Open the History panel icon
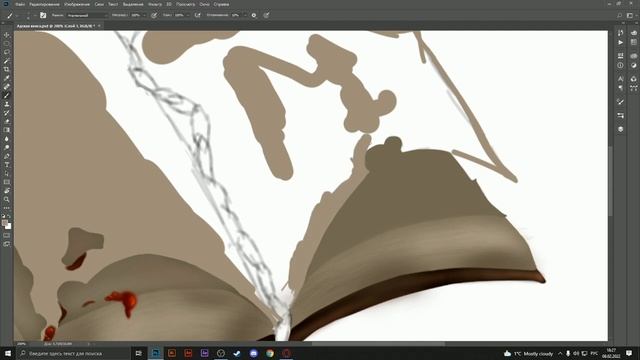 (620, 33)
